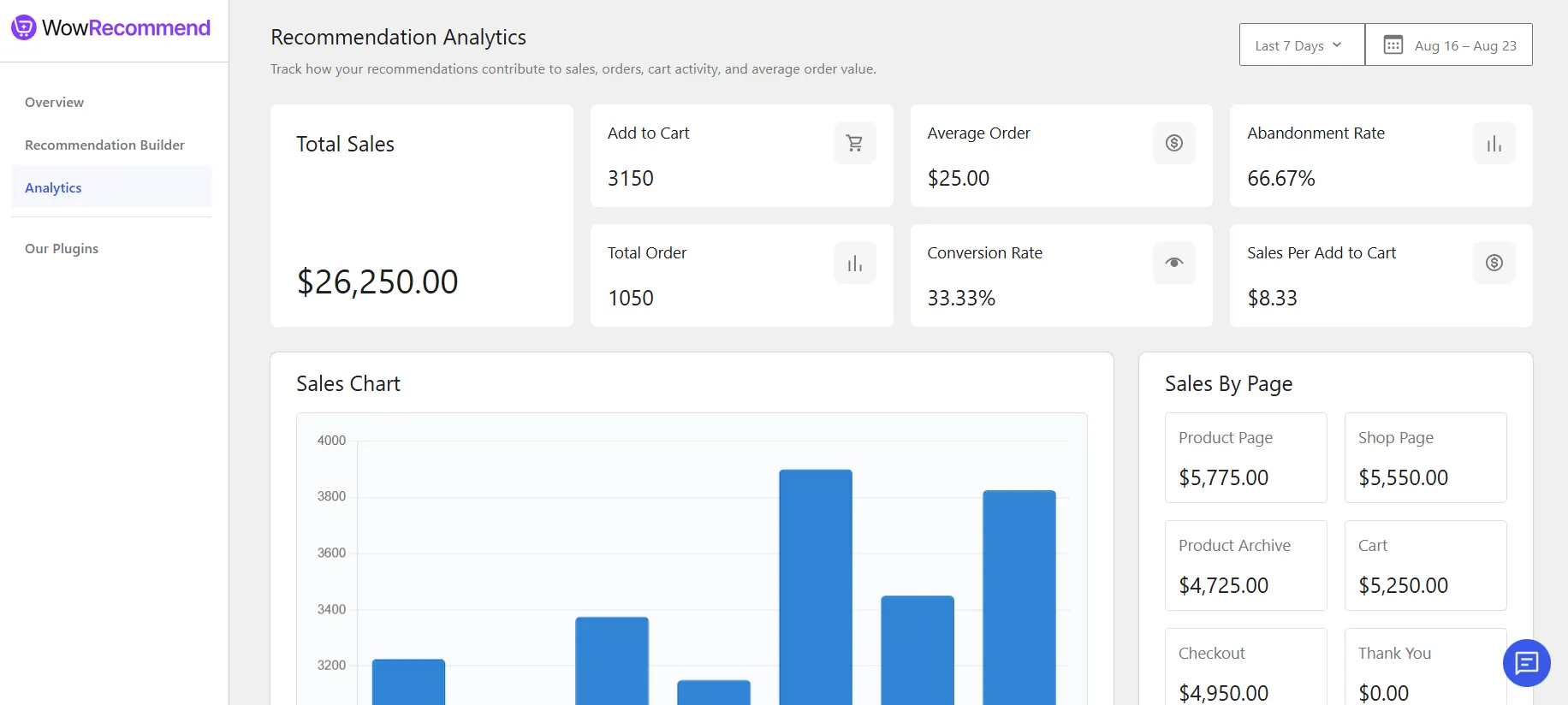Click the tallest bar in the Sales Chart
The image size is (1568, 705).
click(816, 587)
